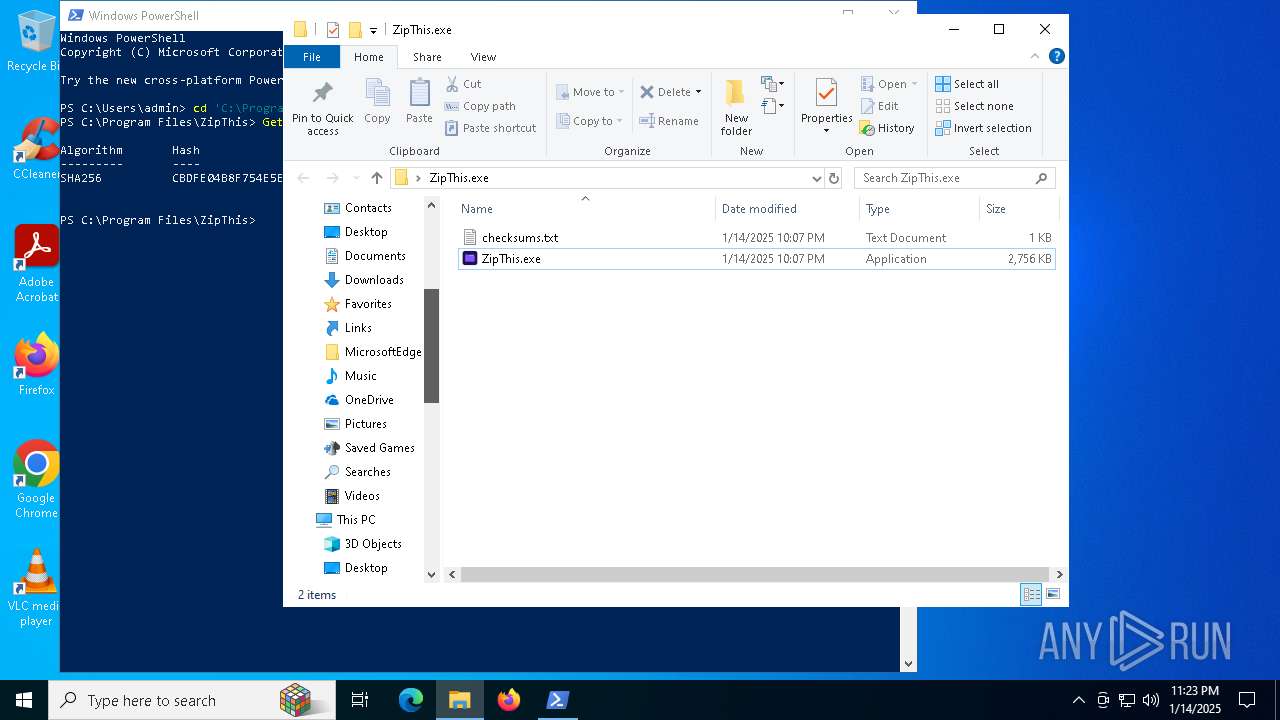Viewport: 1280px width, 720px height.
Task: Click Rename in the ribbon
Action: (x=669, y=121)
